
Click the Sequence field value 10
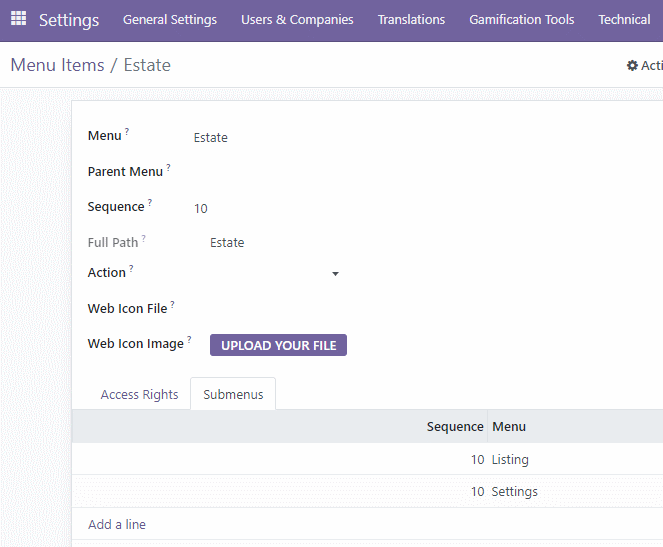pyautogui.click(x=201, y=208)
